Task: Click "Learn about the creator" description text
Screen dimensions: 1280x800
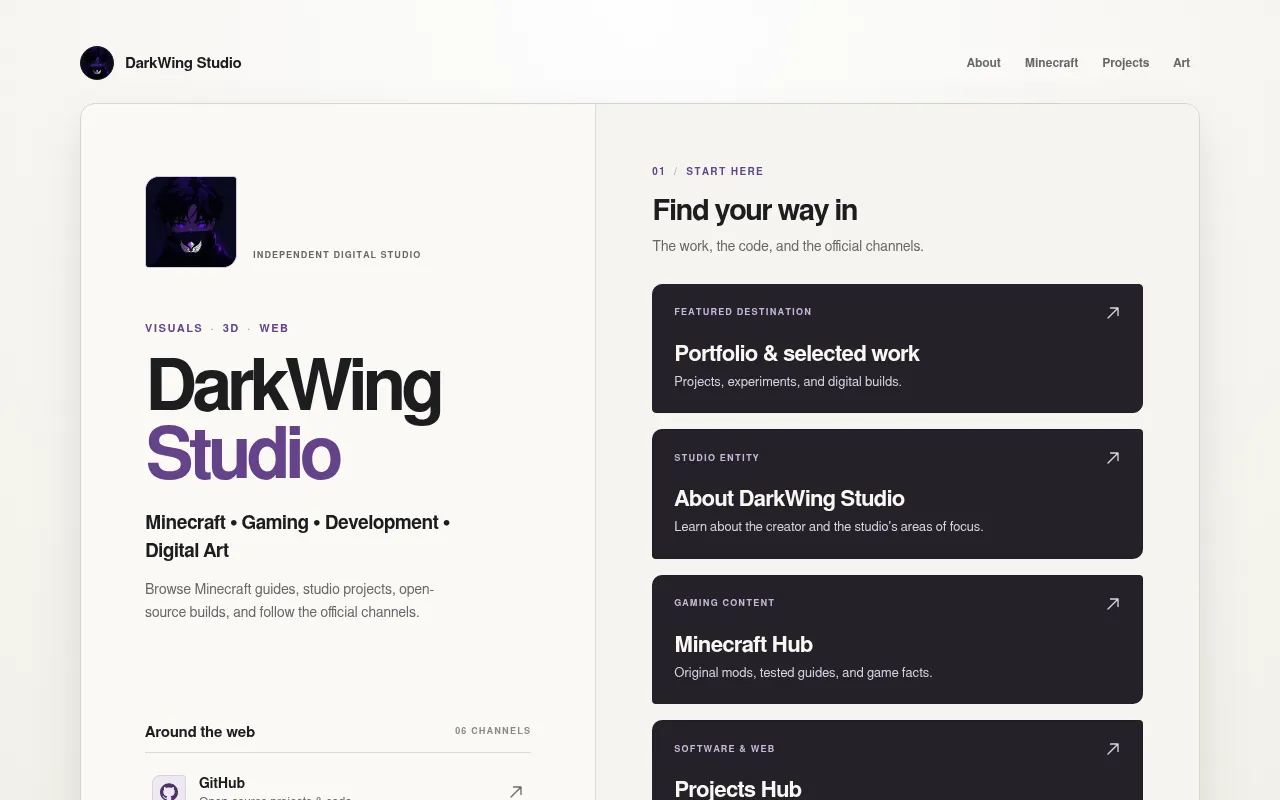Action: point(829,527)
